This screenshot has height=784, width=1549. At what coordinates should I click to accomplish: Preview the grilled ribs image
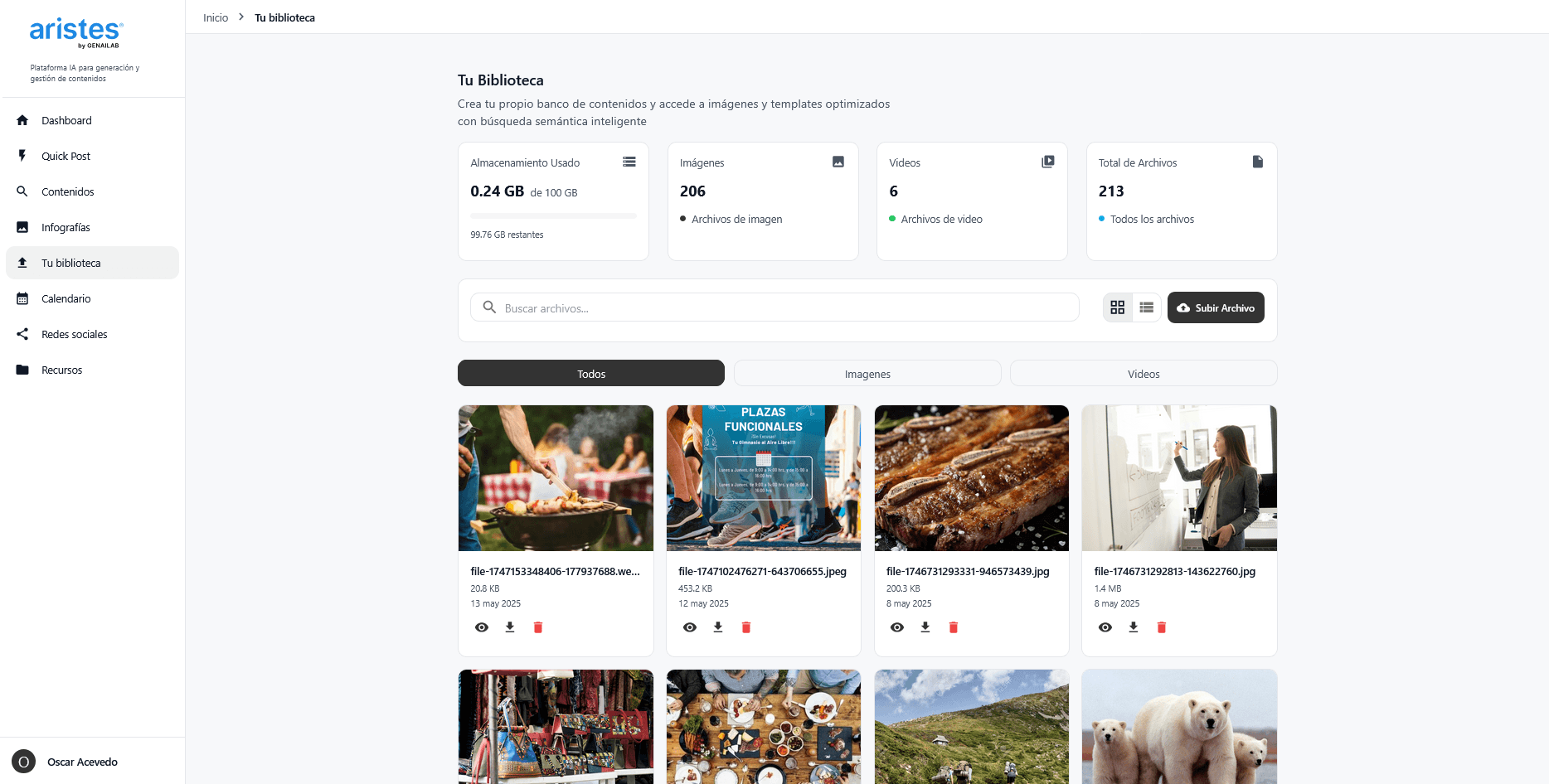[x=897, y=627]
